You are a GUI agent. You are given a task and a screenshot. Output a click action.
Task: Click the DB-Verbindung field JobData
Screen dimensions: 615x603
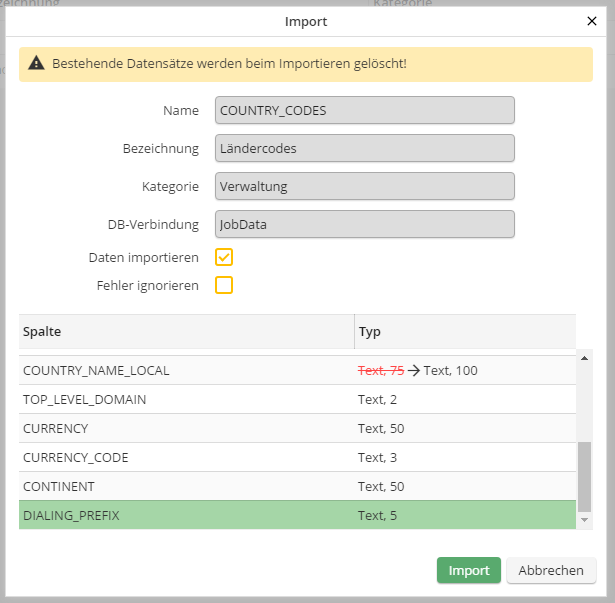(x=364, y=224)
